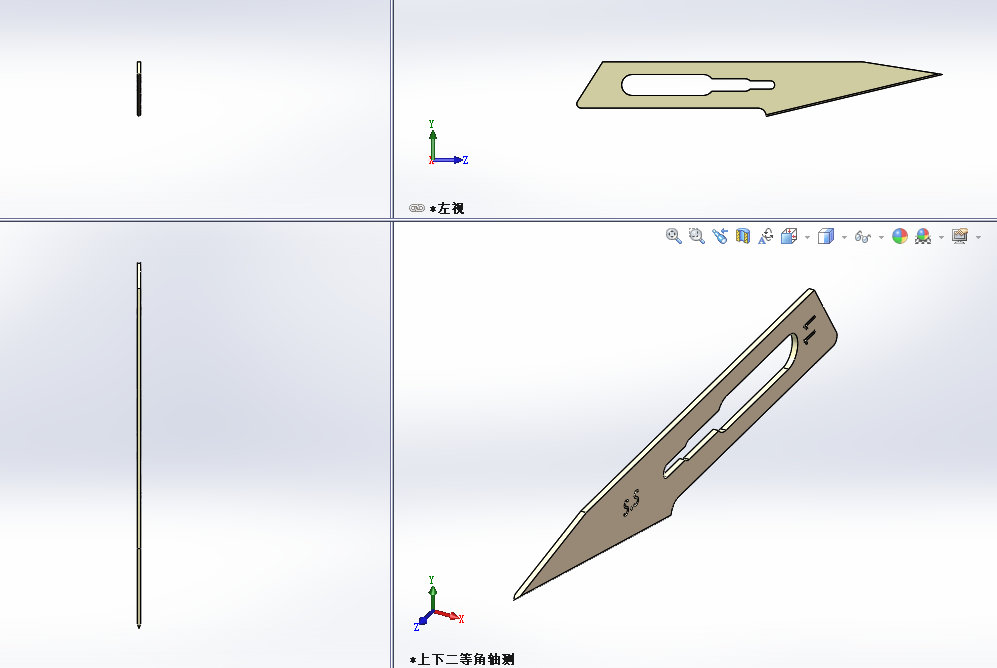Screen dimensions: 997x668
Task: Select the Zoom to Area tool
Action: tap(696, 236)
